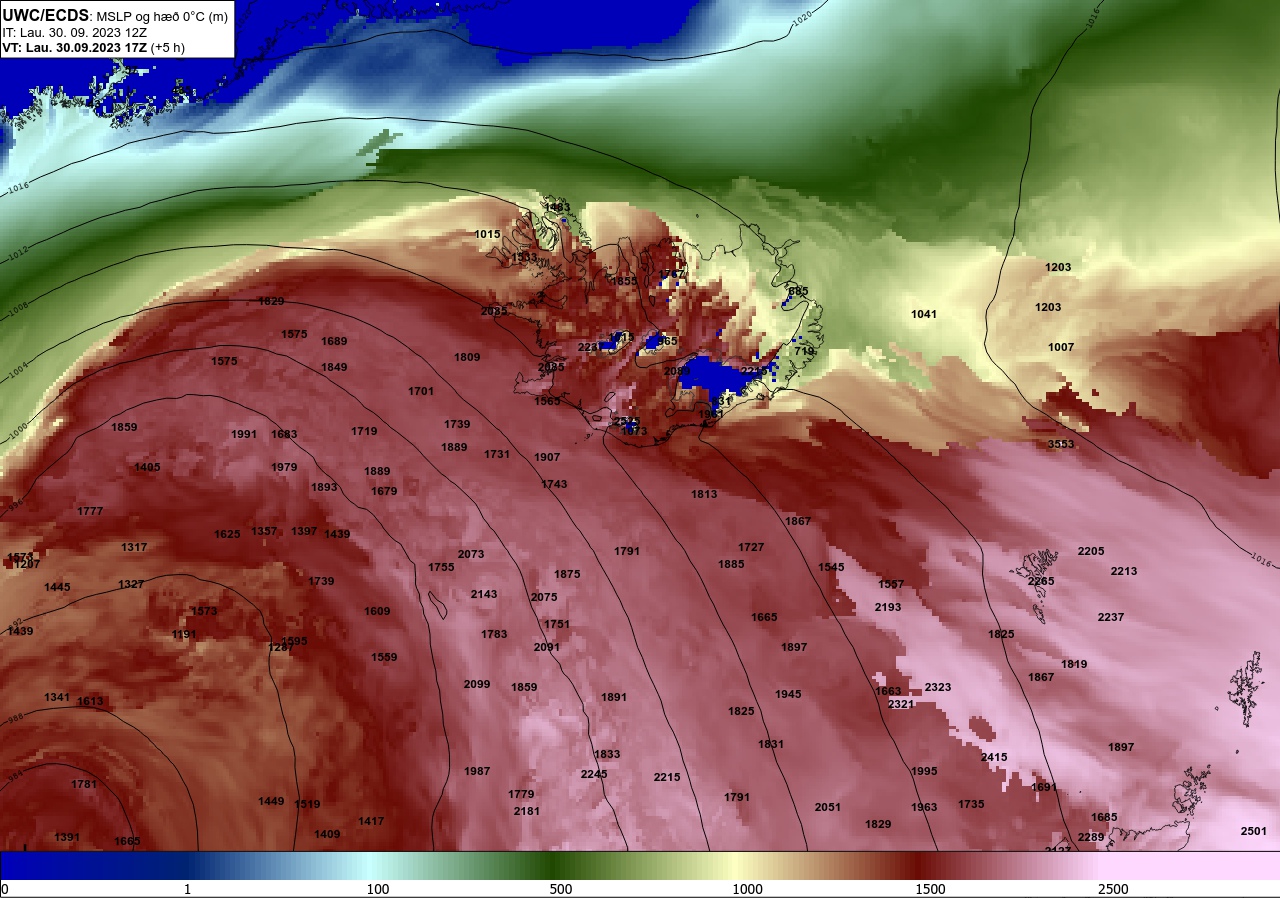The width and height of the screenshot is (1280, 898).
Task: Click the map value "1945"
Action: click(788, 694)
